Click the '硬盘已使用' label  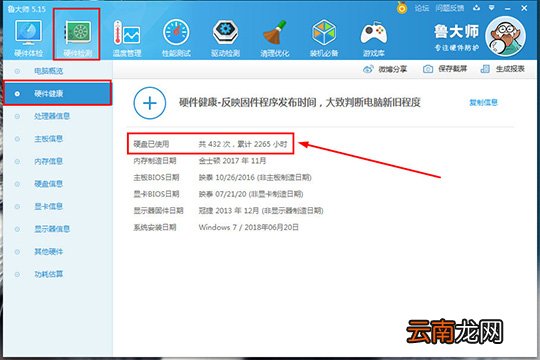tap(151, 144)
